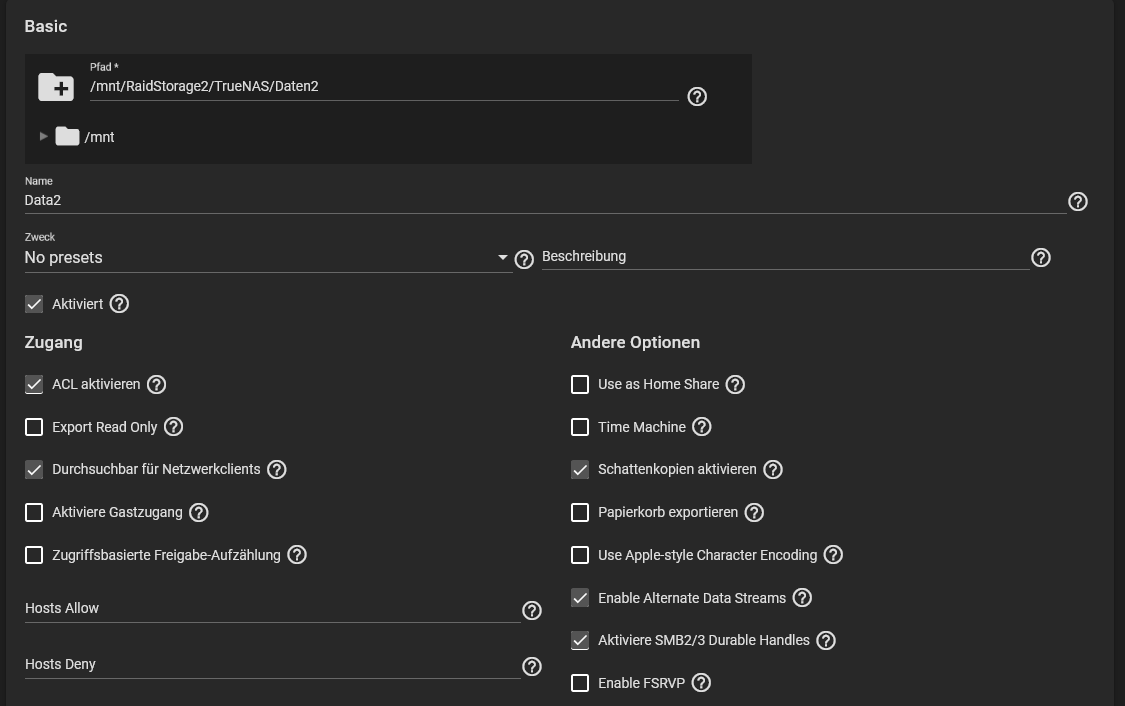Click the Pfad path text field
1125x706 pixels.
pos(384,87)
